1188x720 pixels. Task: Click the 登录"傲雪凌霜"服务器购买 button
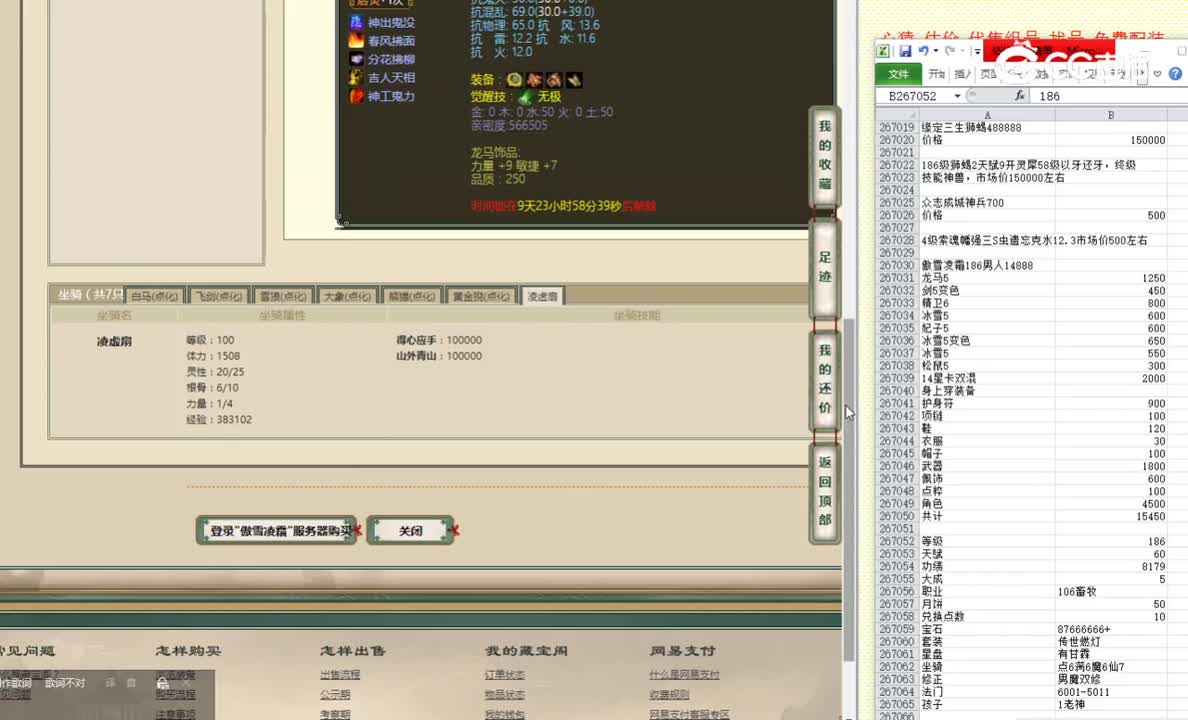(x=279, y=531)
